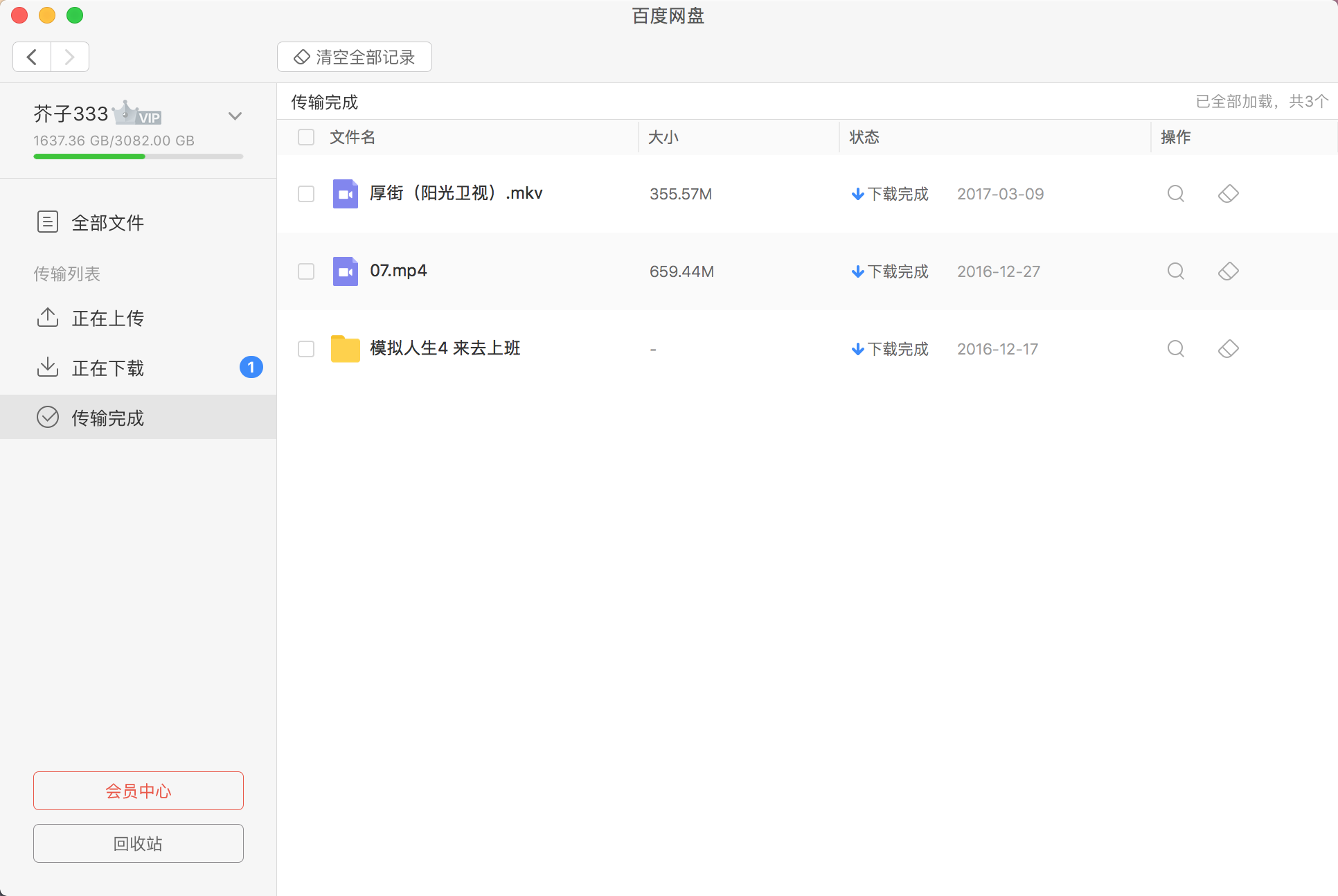The width and height of the screenshot is (1338, 896).
Task: Open the 回收站 recycle bin
Action: [x=139, y=843]
